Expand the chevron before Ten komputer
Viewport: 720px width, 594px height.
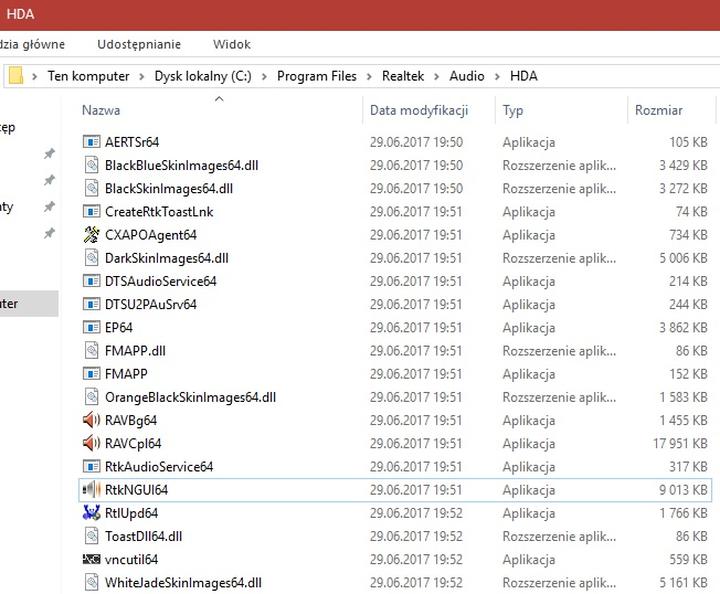point(34,77)
